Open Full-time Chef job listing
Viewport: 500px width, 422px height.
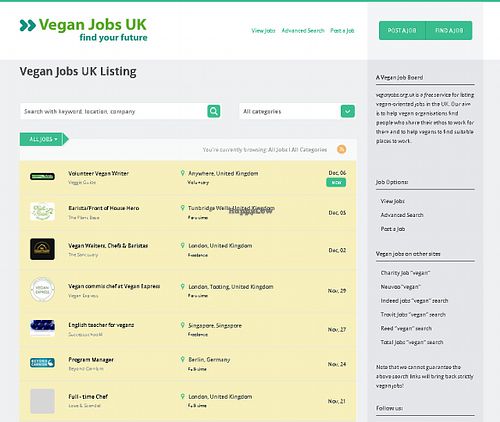(88, 397)
